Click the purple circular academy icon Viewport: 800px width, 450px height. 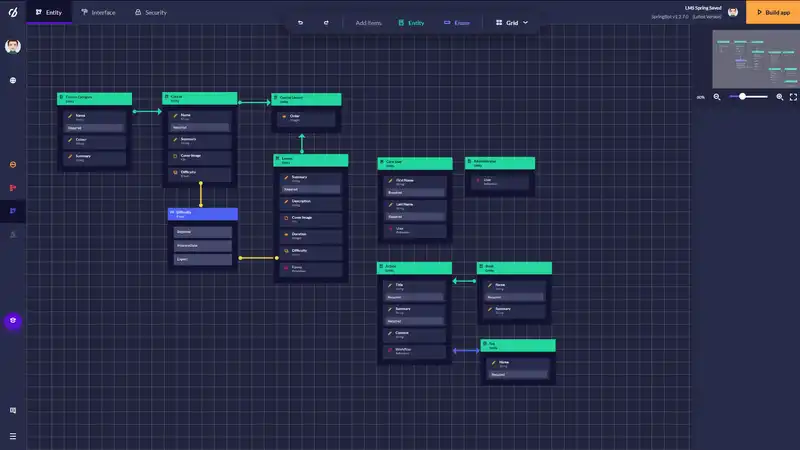13,321
